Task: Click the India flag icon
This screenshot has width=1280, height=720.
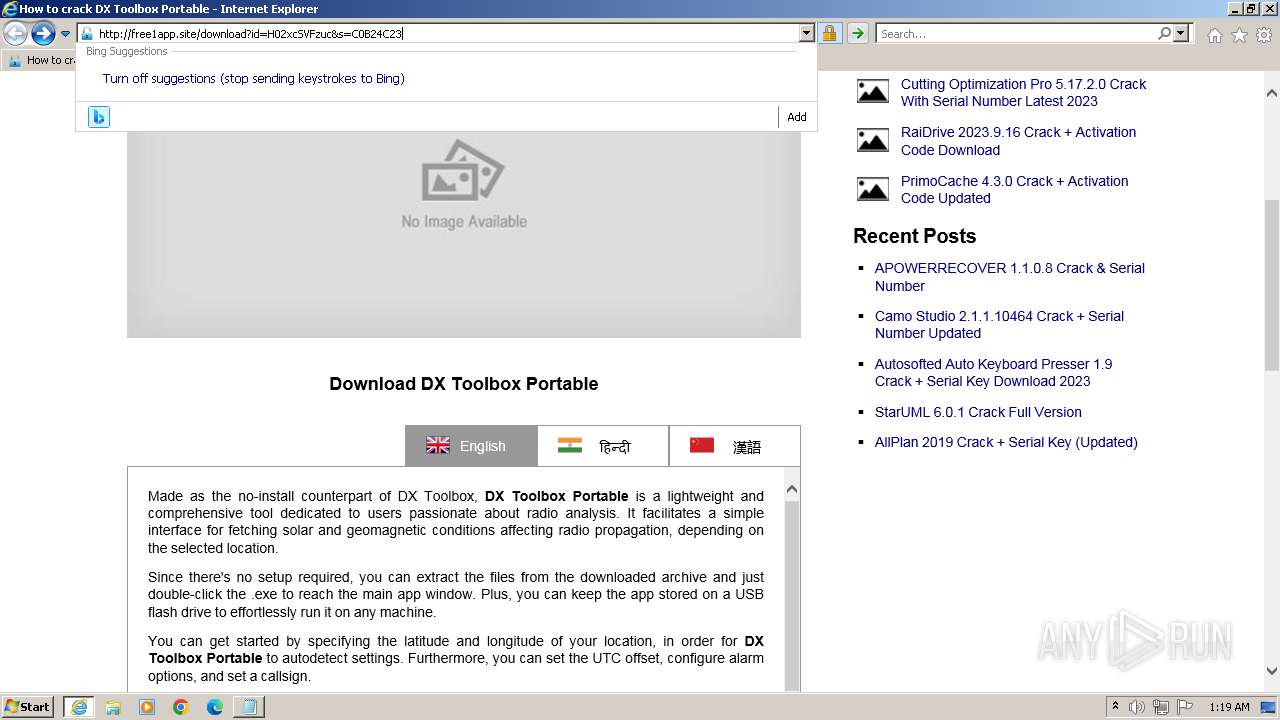Action: pos(570,446)
